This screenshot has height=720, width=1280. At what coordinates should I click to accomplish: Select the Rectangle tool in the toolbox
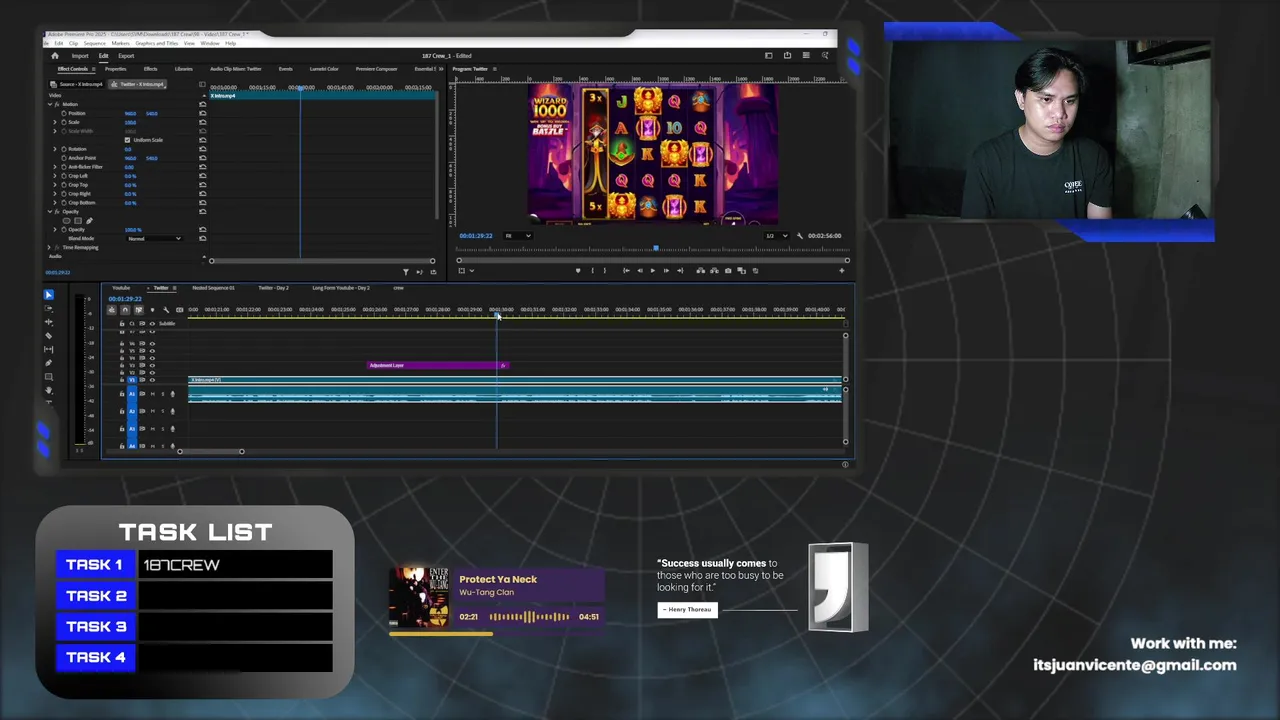(48, 377)
